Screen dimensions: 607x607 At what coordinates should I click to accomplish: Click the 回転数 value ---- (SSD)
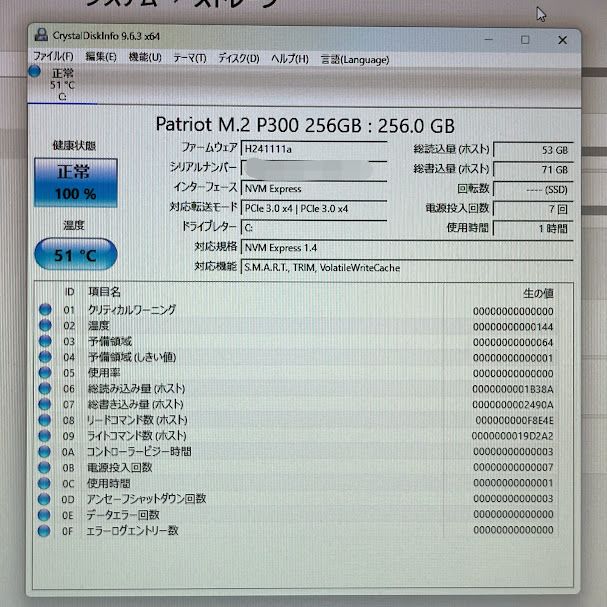coord(533,190)
